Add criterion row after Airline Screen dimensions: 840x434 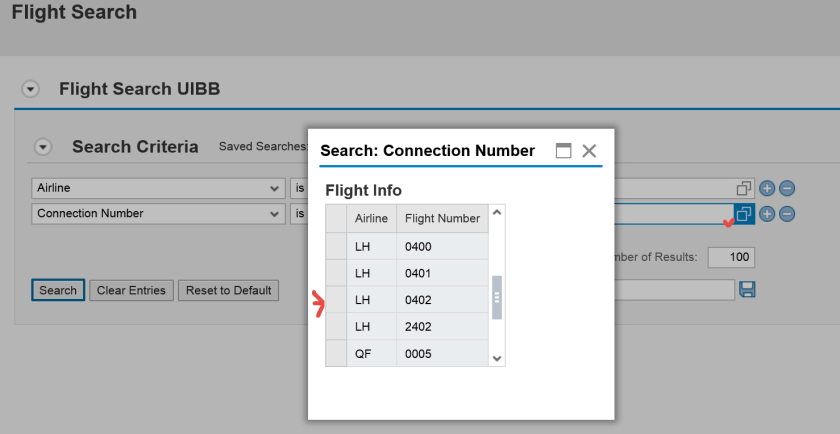(x=767, y=188)
